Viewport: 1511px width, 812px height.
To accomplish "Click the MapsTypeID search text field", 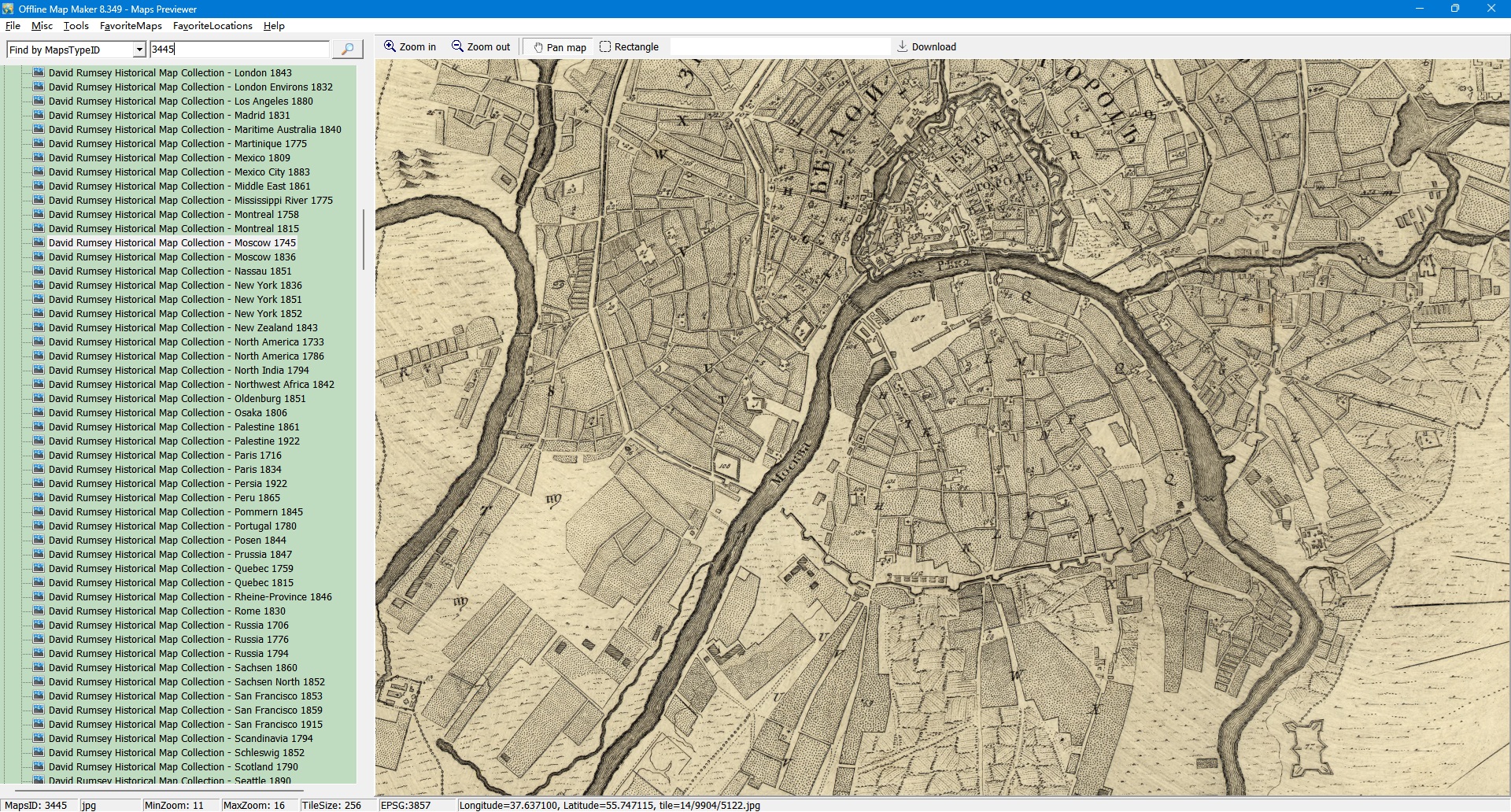I will (x=239, y=50).
